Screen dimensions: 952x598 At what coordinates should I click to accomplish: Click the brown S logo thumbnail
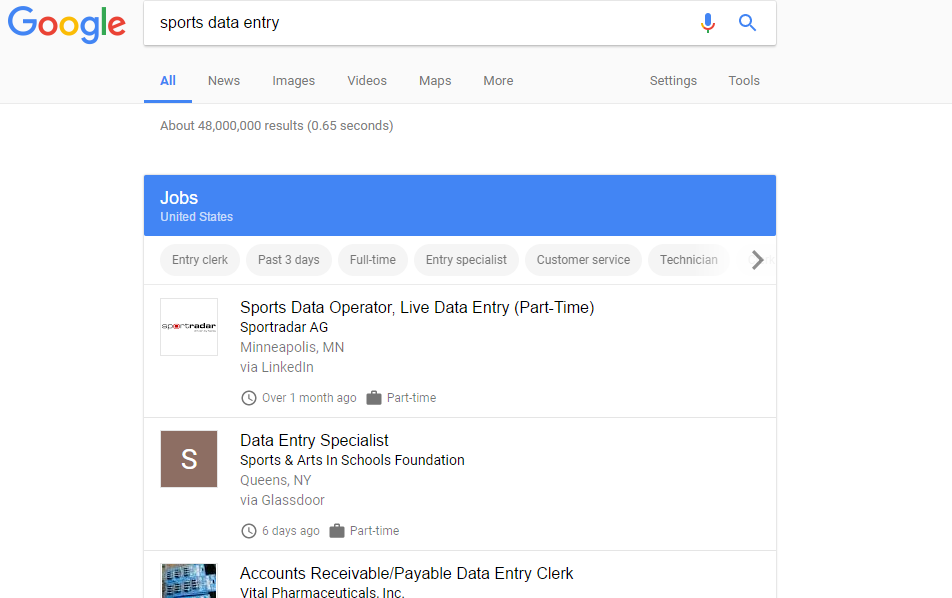pyautogui.click(x=189, y=459)
